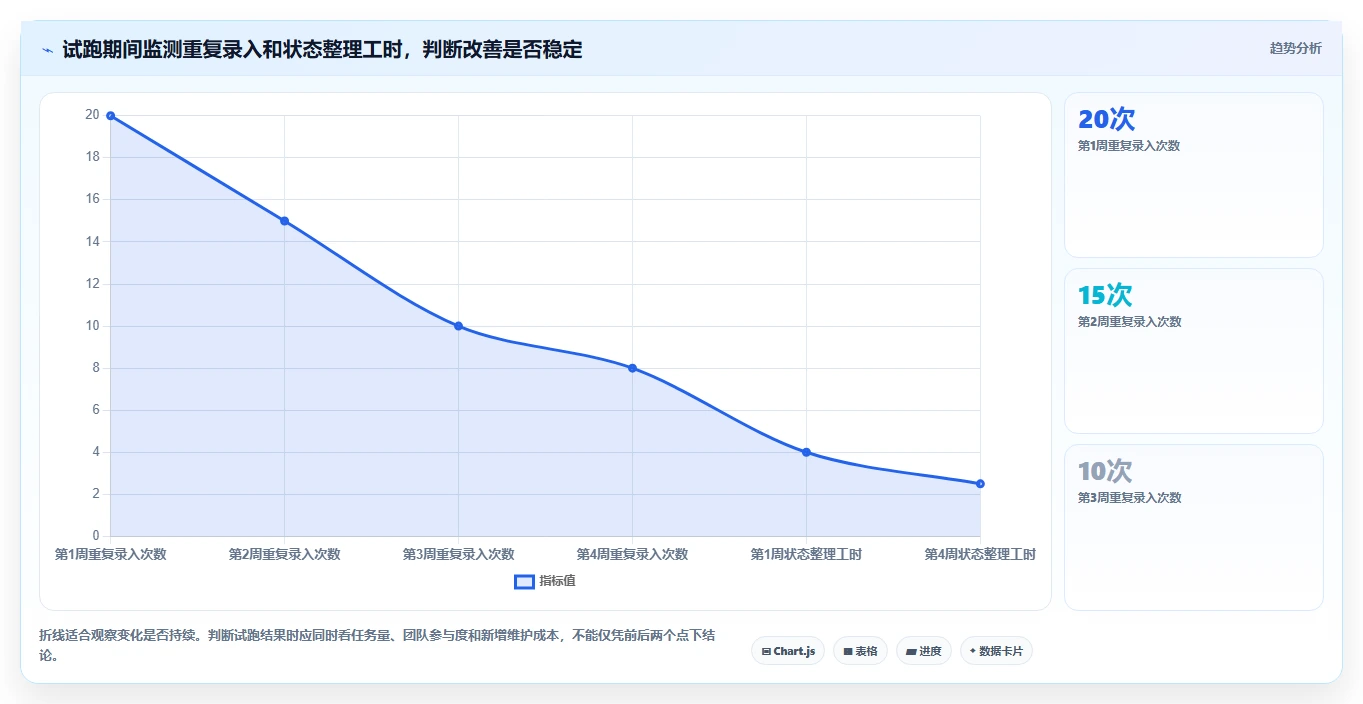Click the icon inside the 进度 tag
Image resolution: width=1363 pixels, height=704 pixels.
[x=911, y=652]
